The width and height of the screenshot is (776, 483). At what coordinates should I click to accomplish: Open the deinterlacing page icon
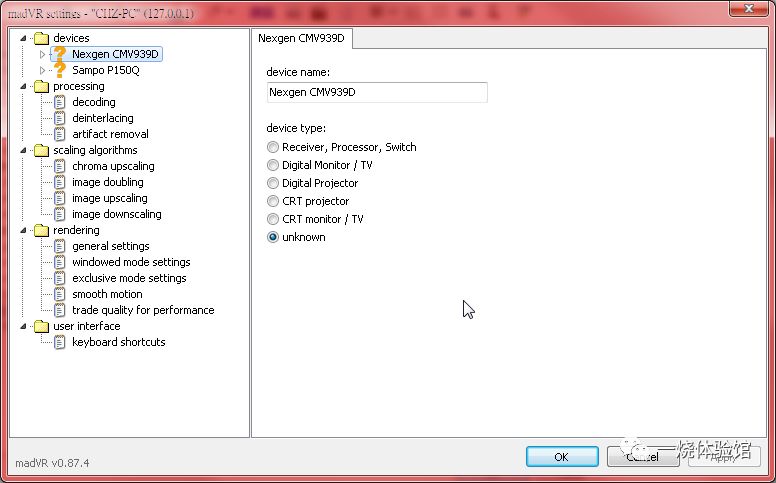[59, 118]
